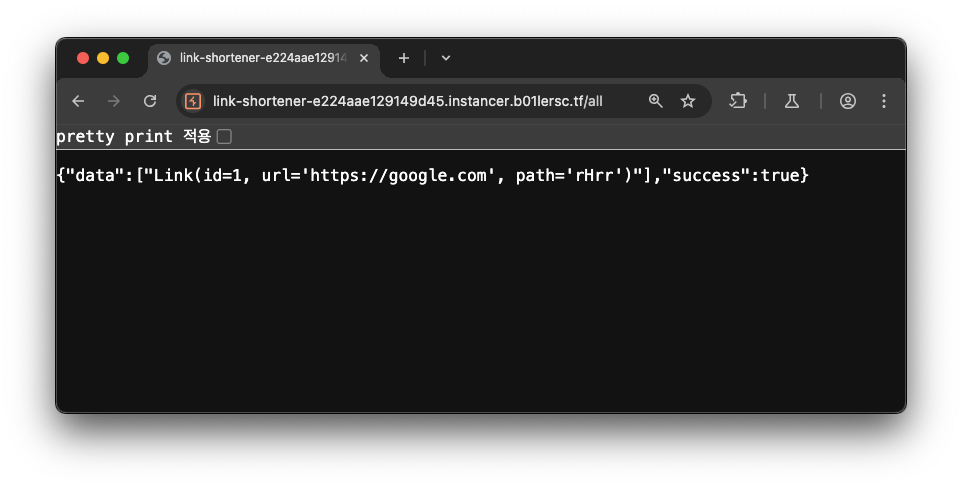
Task: Maximize the window with green button
Action: click(x=123, y=58)
